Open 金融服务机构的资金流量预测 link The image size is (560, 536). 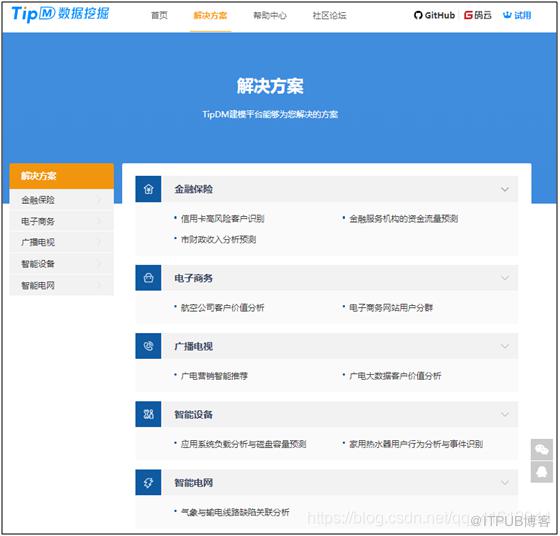click(x=403, y=219)
